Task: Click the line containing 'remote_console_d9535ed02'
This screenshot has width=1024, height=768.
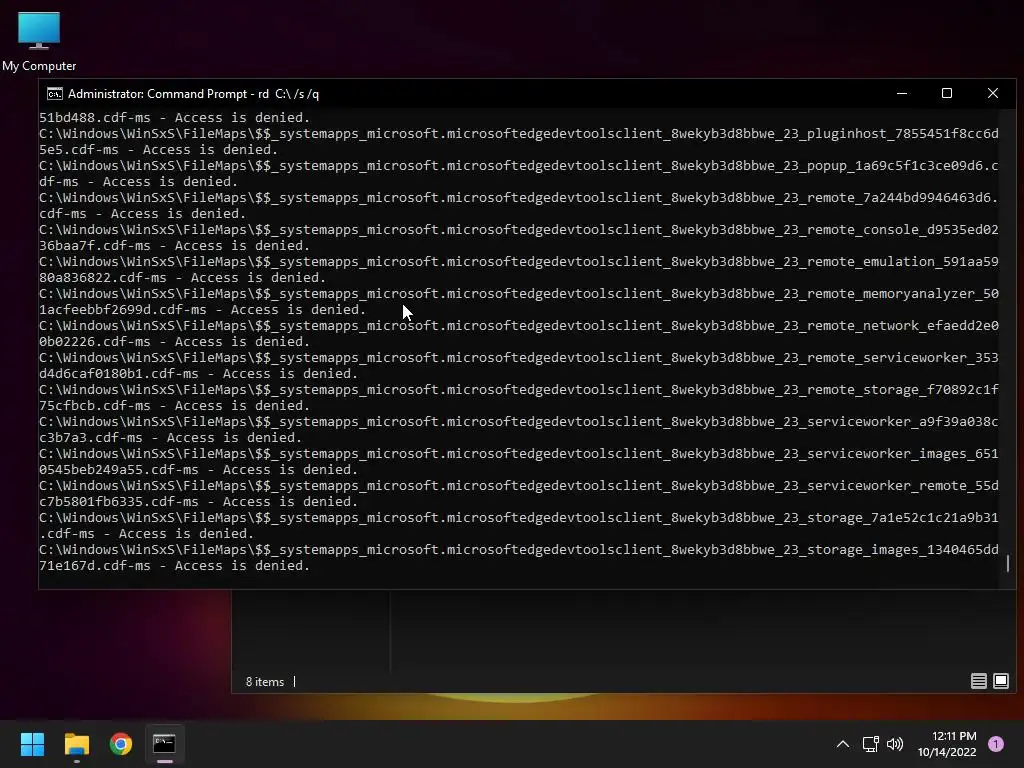Action: [519, 229]
